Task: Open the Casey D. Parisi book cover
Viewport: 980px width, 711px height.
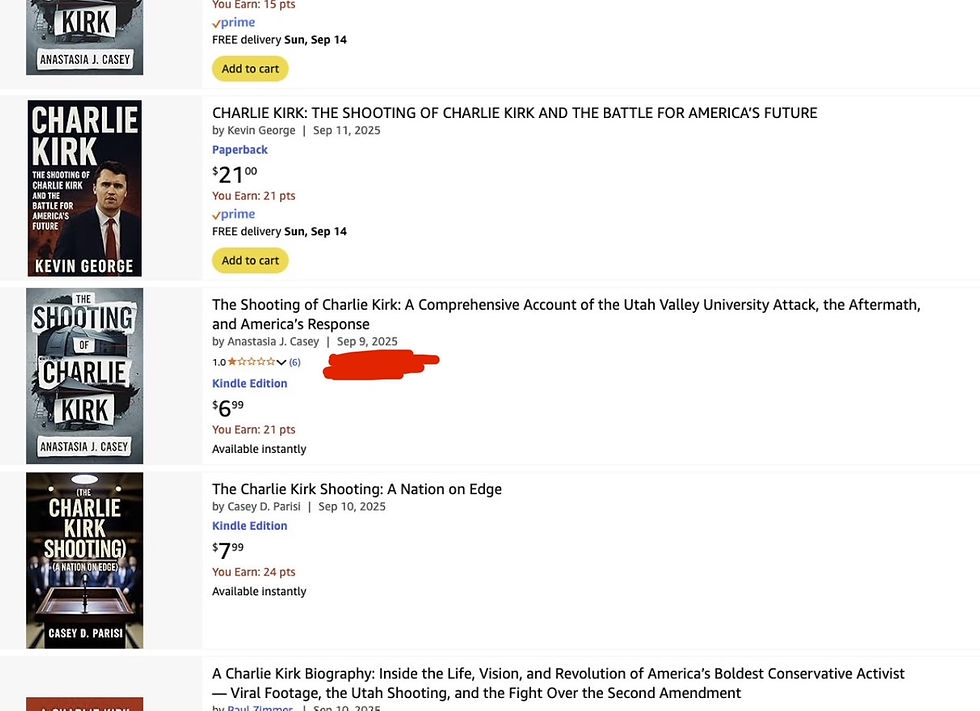Action: pos(85,560)
